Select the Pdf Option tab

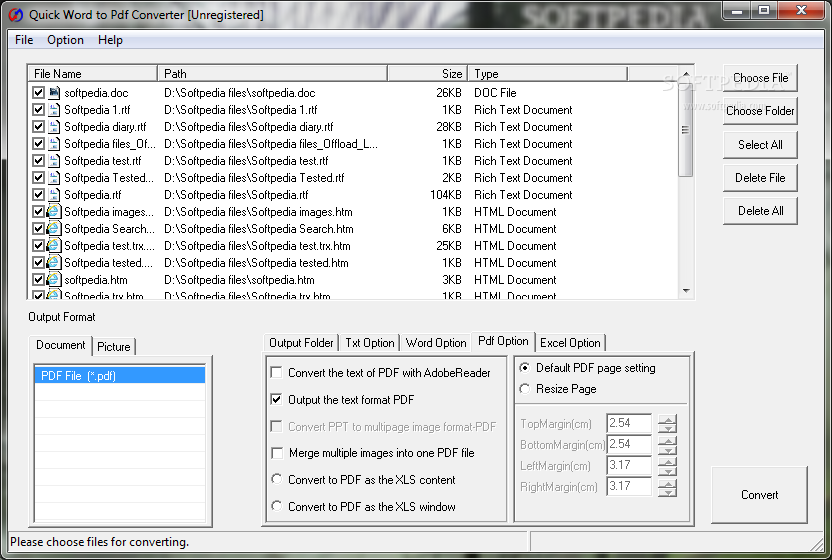click(503, 341)
